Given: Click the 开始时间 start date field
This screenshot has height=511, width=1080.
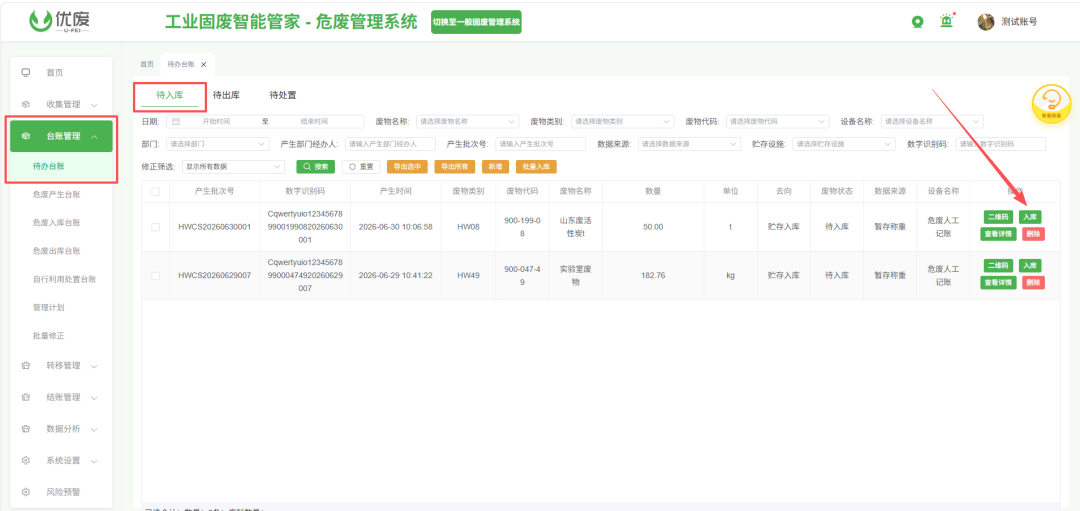Looking at the screenshot, I should tap(216, 121).
